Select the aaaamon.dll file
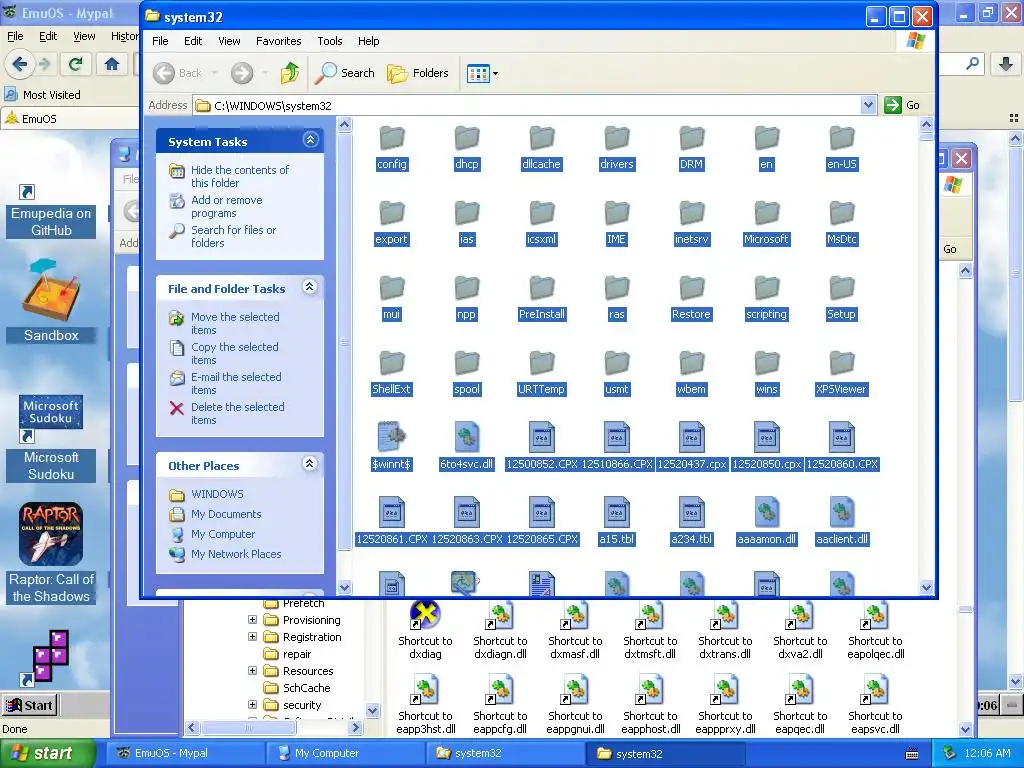The height and width of the screenshot is (768, 1024). [766, 522]
